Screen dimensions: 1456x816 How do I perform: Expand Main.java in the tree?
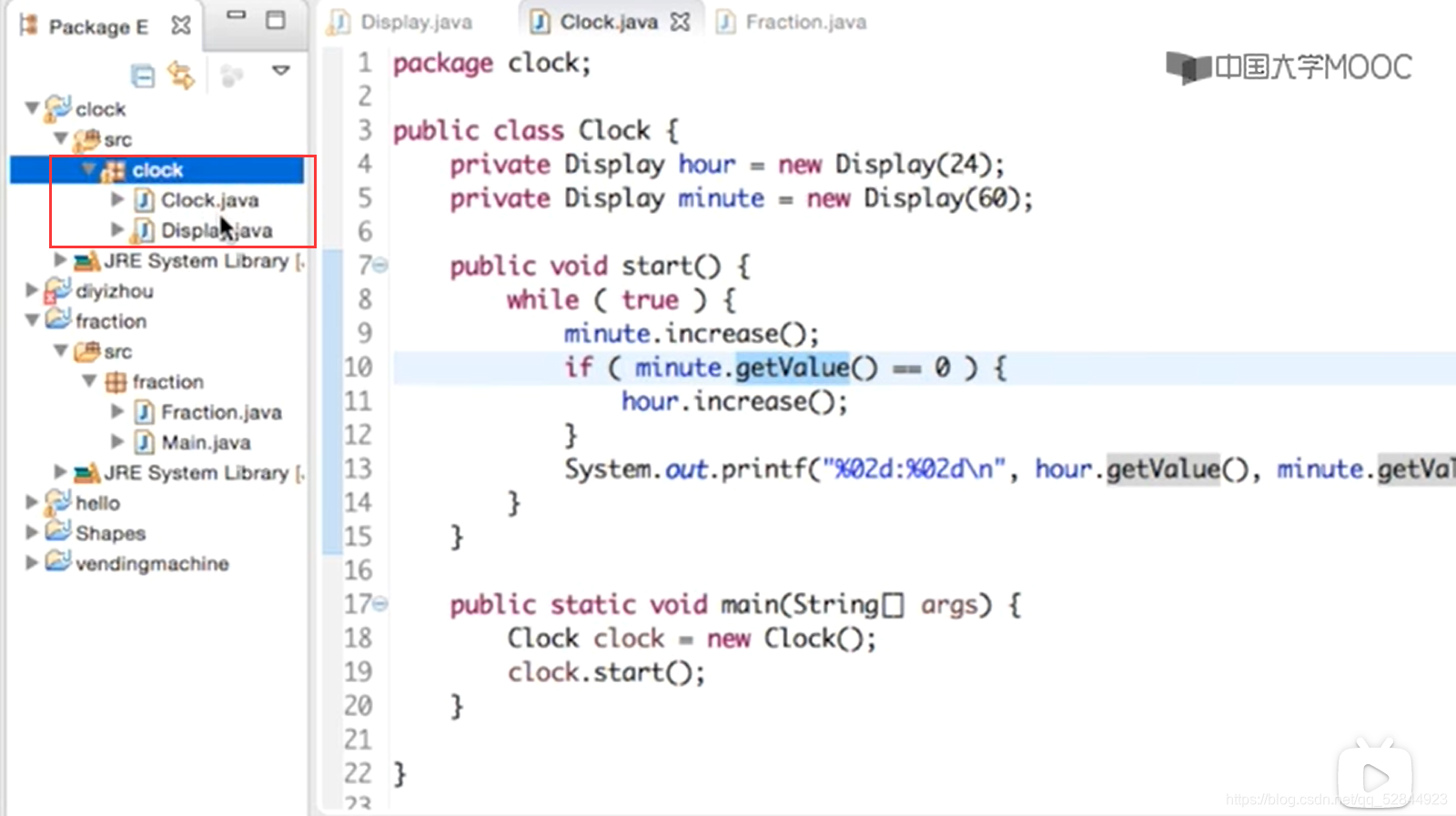click(x=117, y=441)
